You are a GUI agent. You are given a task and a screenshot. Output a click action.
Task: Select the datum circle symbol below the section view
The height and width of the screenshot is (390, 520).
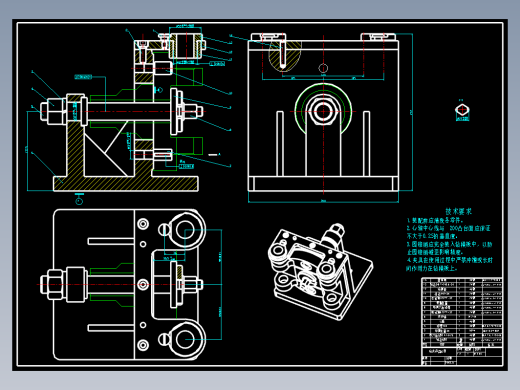(79, 201)
